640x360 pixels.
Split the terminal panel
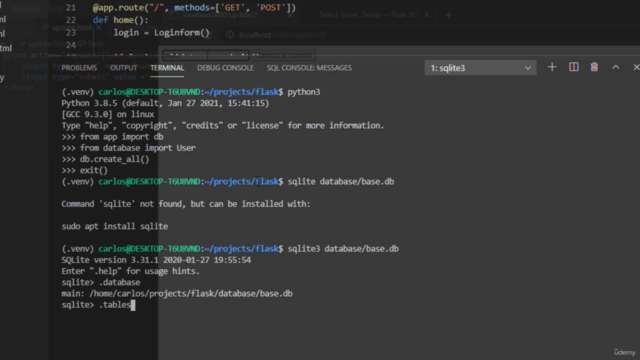(573, 67)
